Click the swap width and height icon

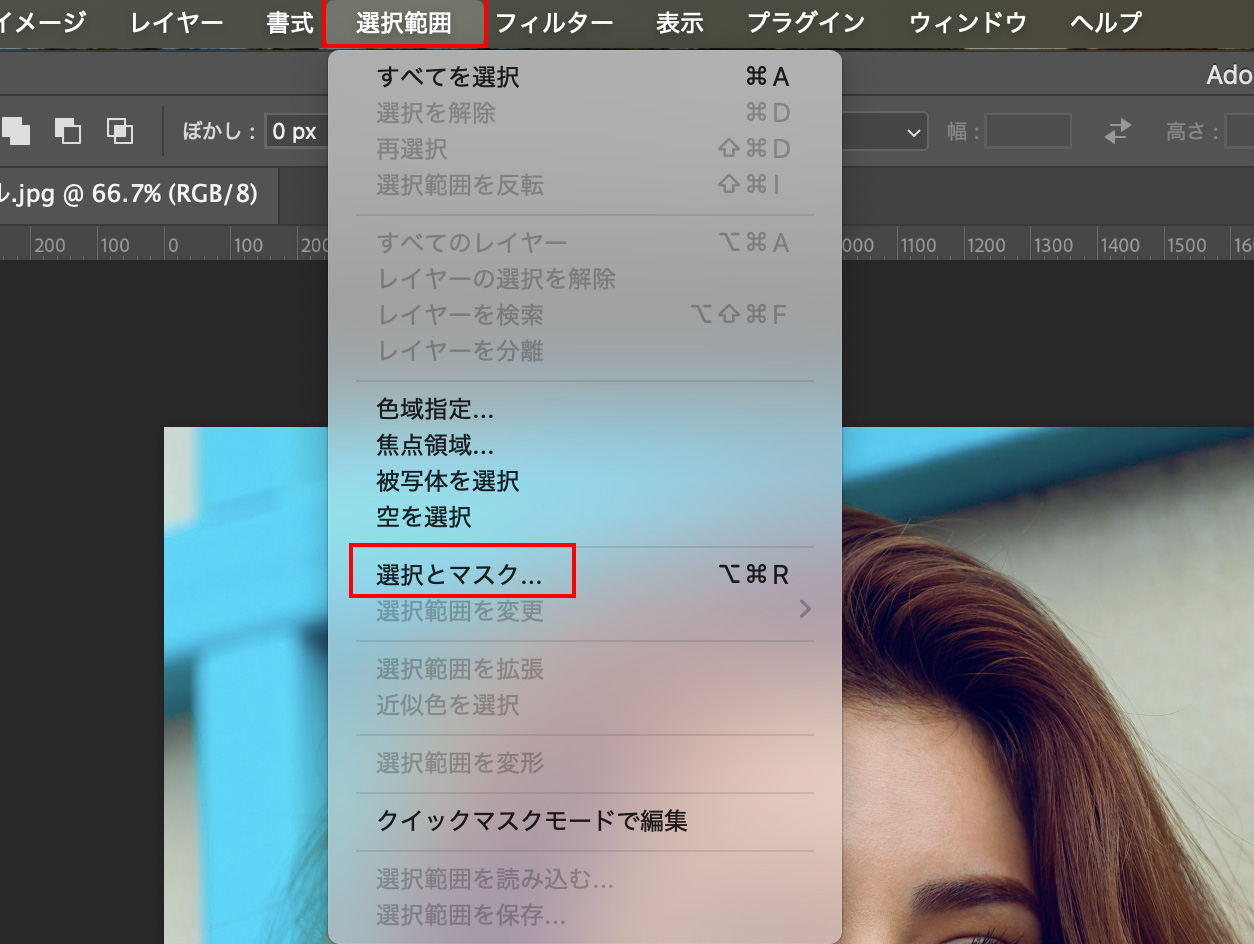click(1117, 131)
